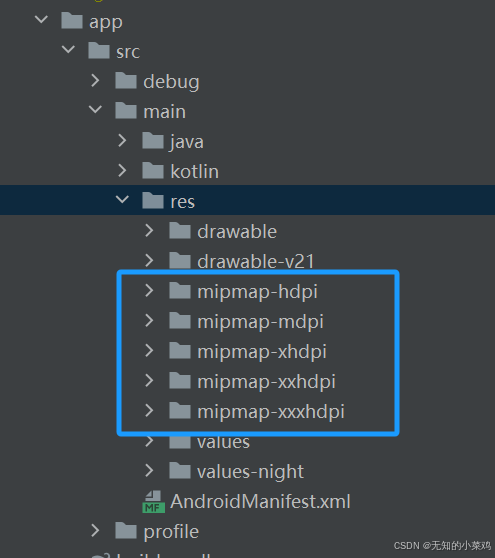The height and width of the screenshot is (558, 495).
Task: Select the mipmap-xxxhdpi tree label
Action: click(271, 412)
